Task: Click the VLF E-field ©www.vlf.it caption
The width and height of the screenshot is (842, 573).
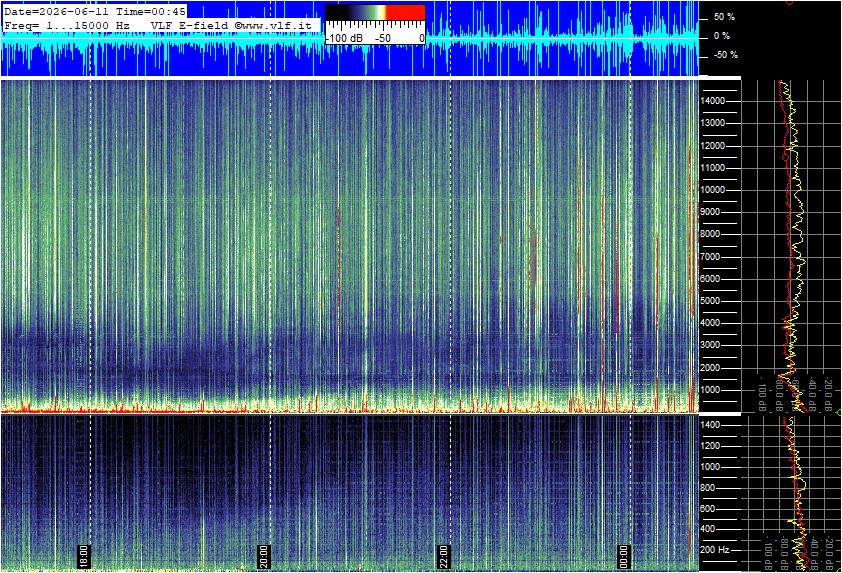Action: (x=231, y=25)
